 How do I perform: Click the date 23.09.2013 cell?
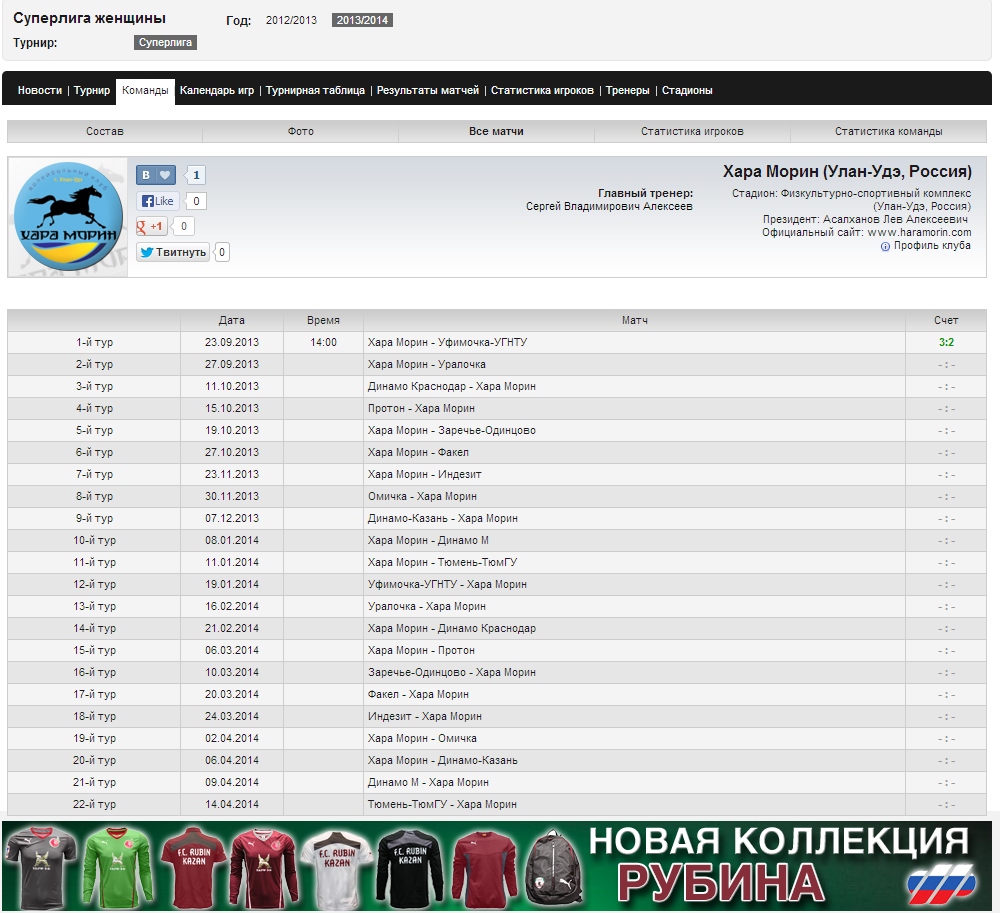pyautogui.click(x=232, y=342)
